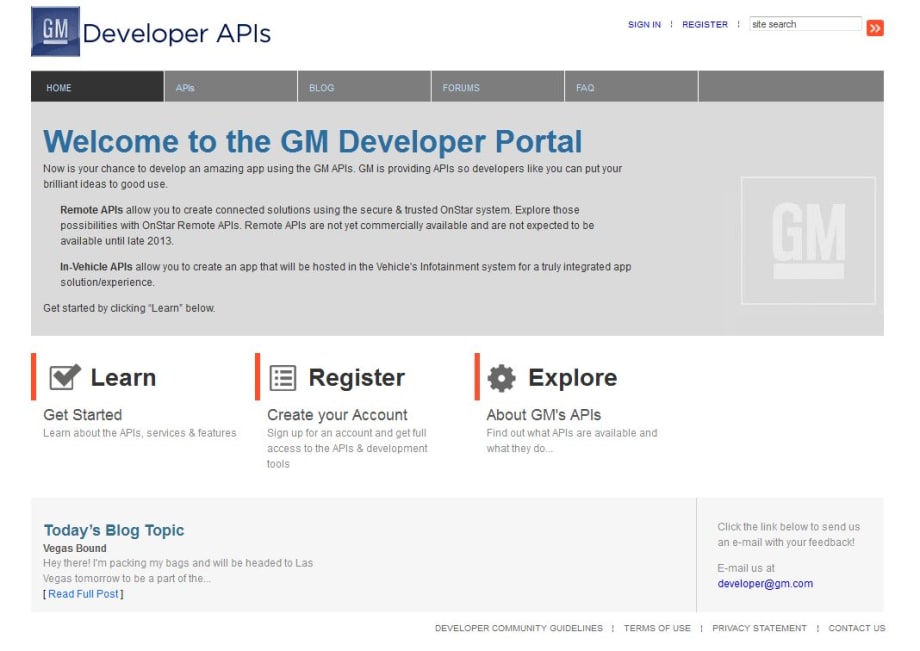Open the About GM's APIs link
920x651 pixels.
click(544, 415)
